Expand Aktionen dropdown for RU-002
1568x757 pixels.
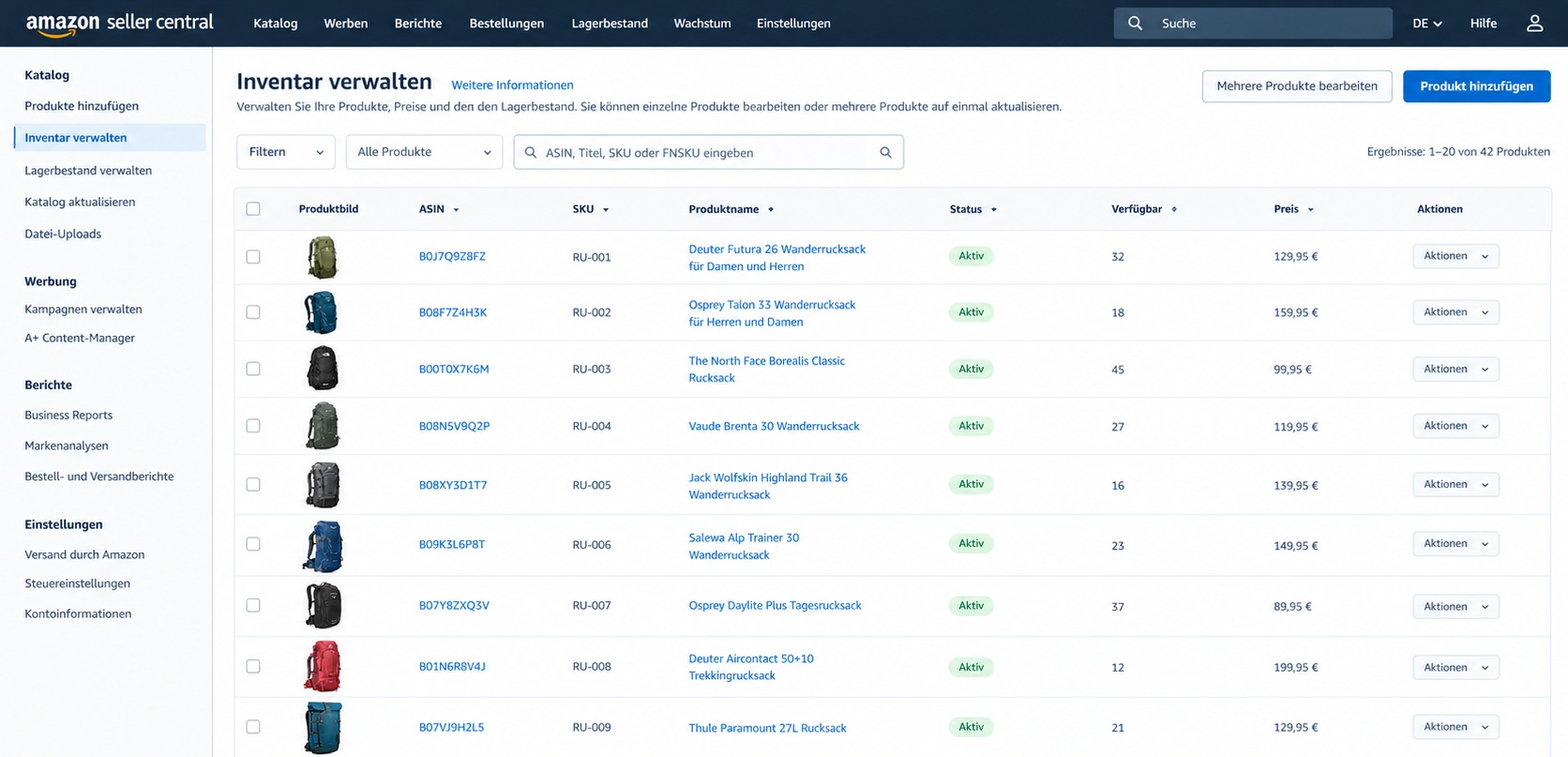[x=1455, y=312]
